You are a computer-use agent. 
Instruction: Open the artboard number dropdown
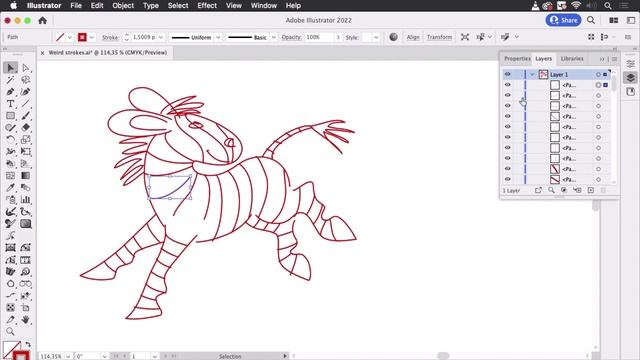pos(154,356)
